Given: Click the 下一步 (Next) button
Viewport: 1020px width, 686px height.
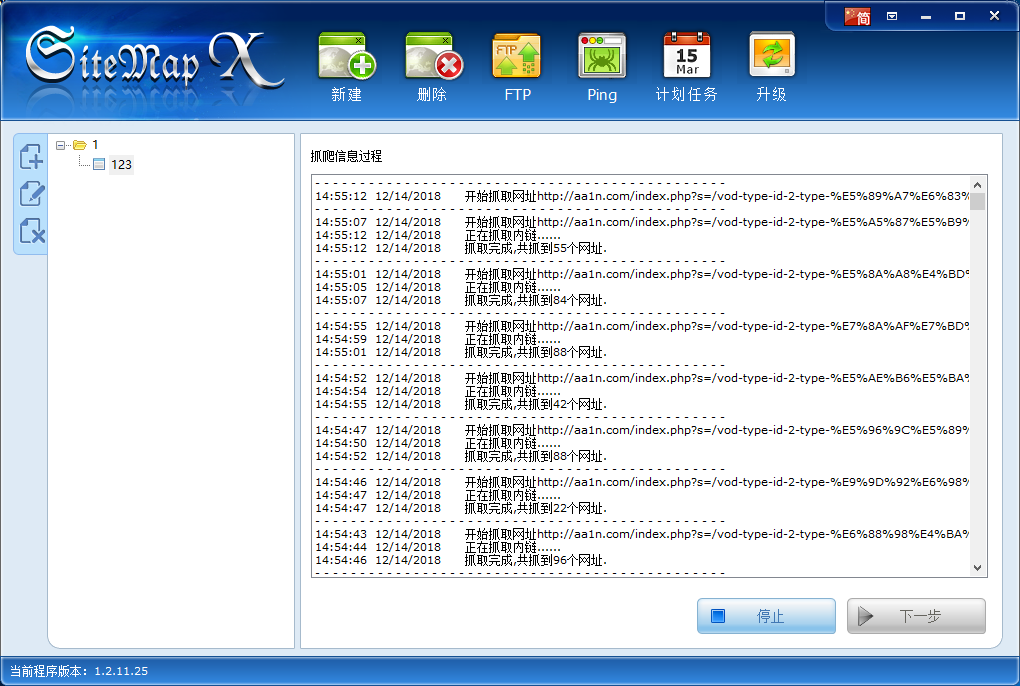Looking at the screenshot, I should pos(916,616).
